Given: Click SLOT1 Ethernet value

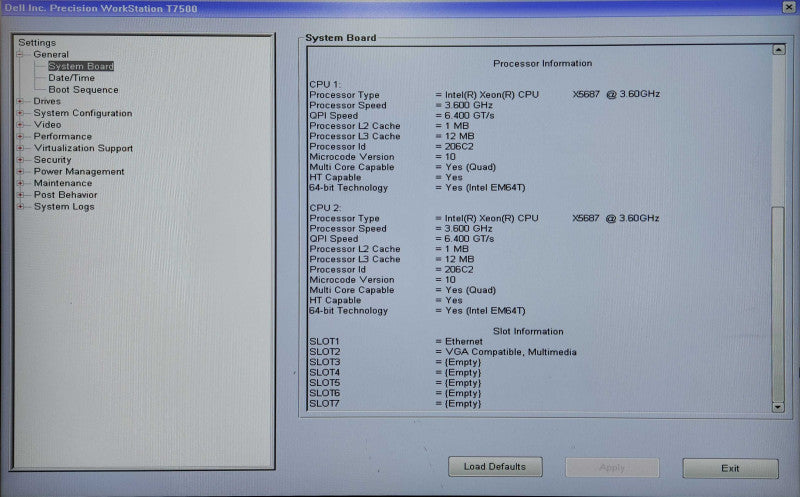Looking at the screenshot, I should [x=463, y=341].
